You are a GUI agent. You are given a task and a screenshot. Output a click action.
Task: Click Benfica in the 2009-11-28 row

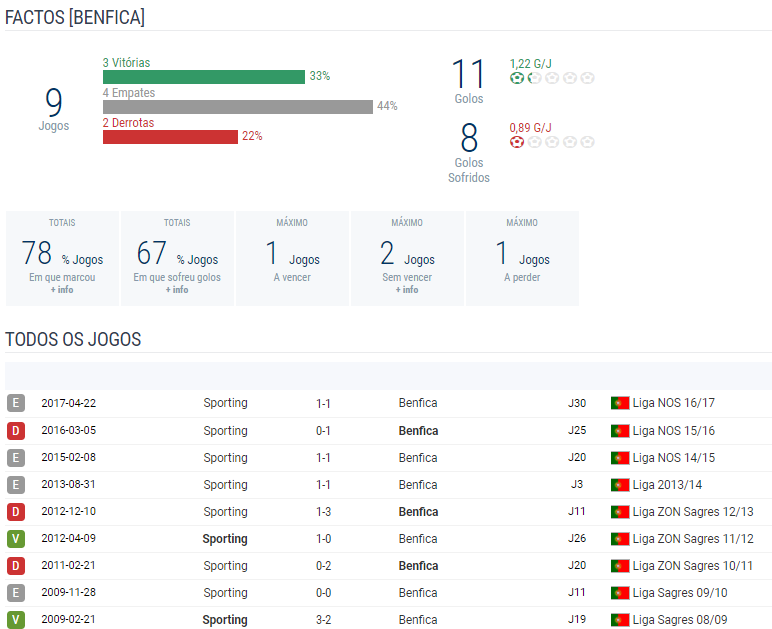[x=418, y=593]
